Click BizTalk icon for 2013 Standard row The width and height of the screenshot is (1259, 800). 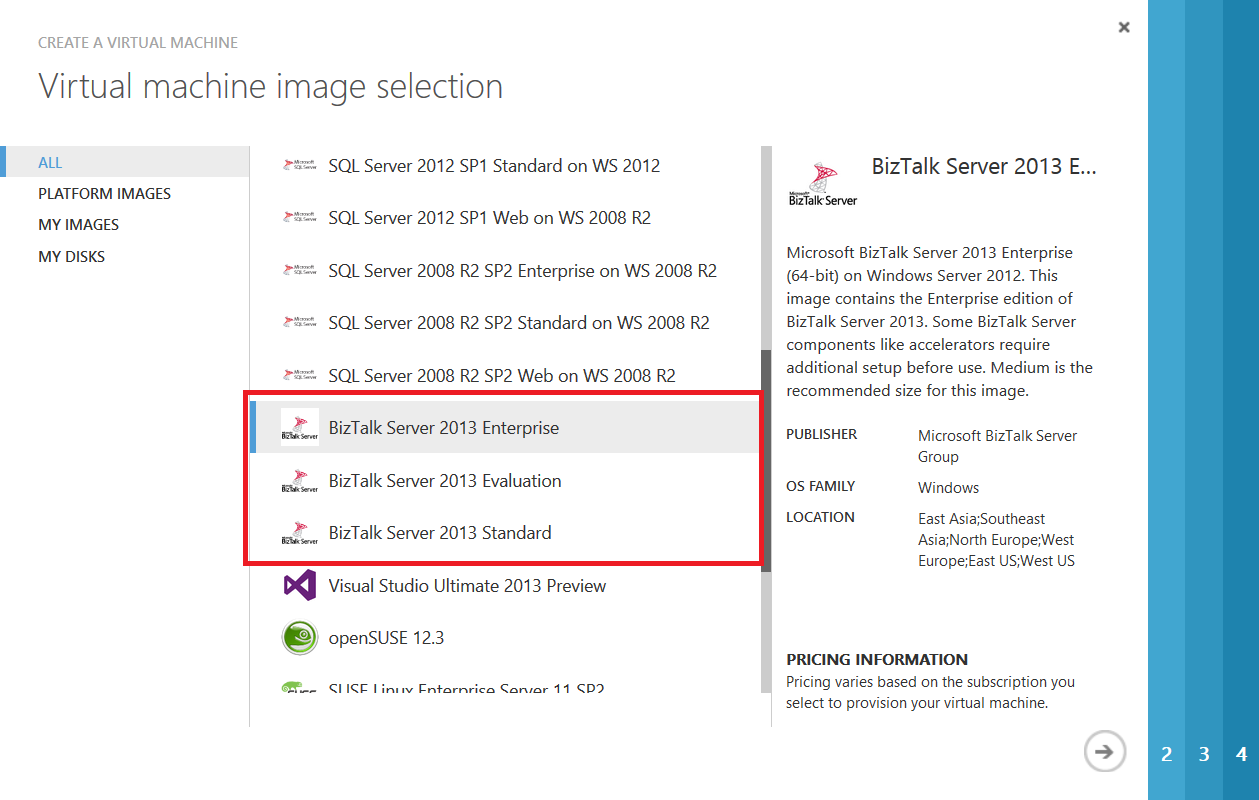(300, 533)
